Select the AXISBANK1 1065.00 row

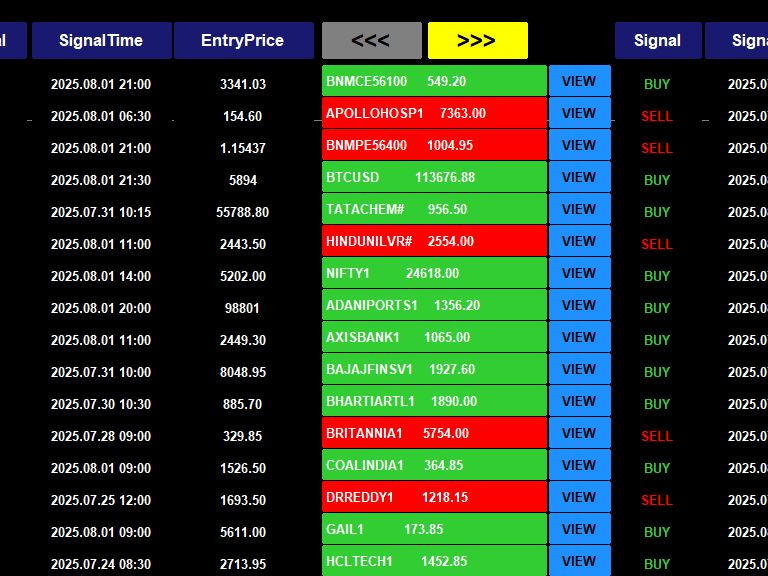coord(434,337)
